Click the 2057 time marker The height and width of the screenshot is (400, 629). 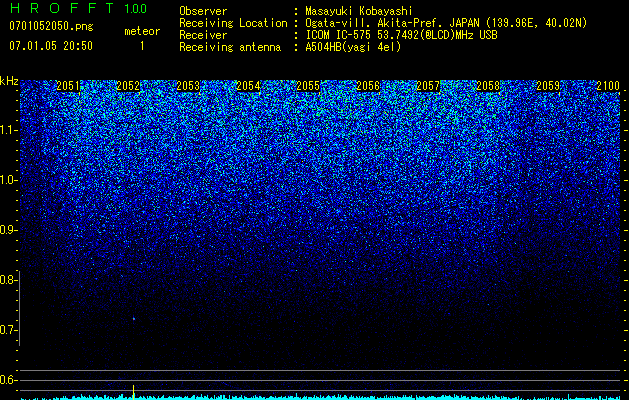[x=428, y=86]
